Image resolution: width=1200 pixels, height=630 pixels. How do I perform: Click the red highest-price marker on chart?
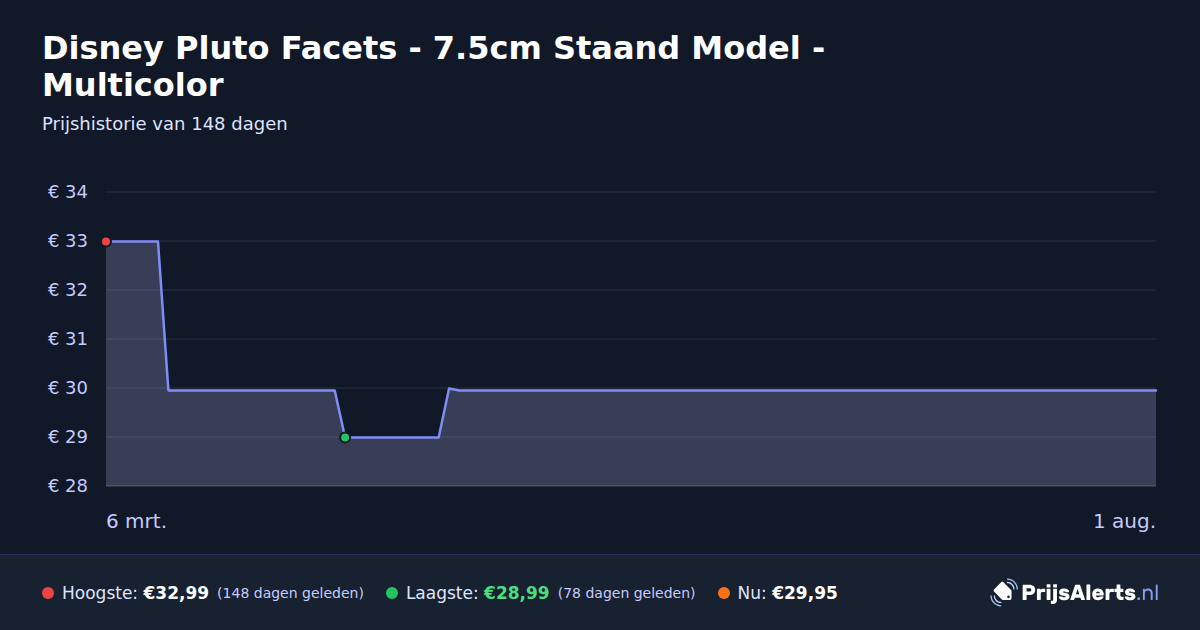pyautogui.click(x=106, y=241)
